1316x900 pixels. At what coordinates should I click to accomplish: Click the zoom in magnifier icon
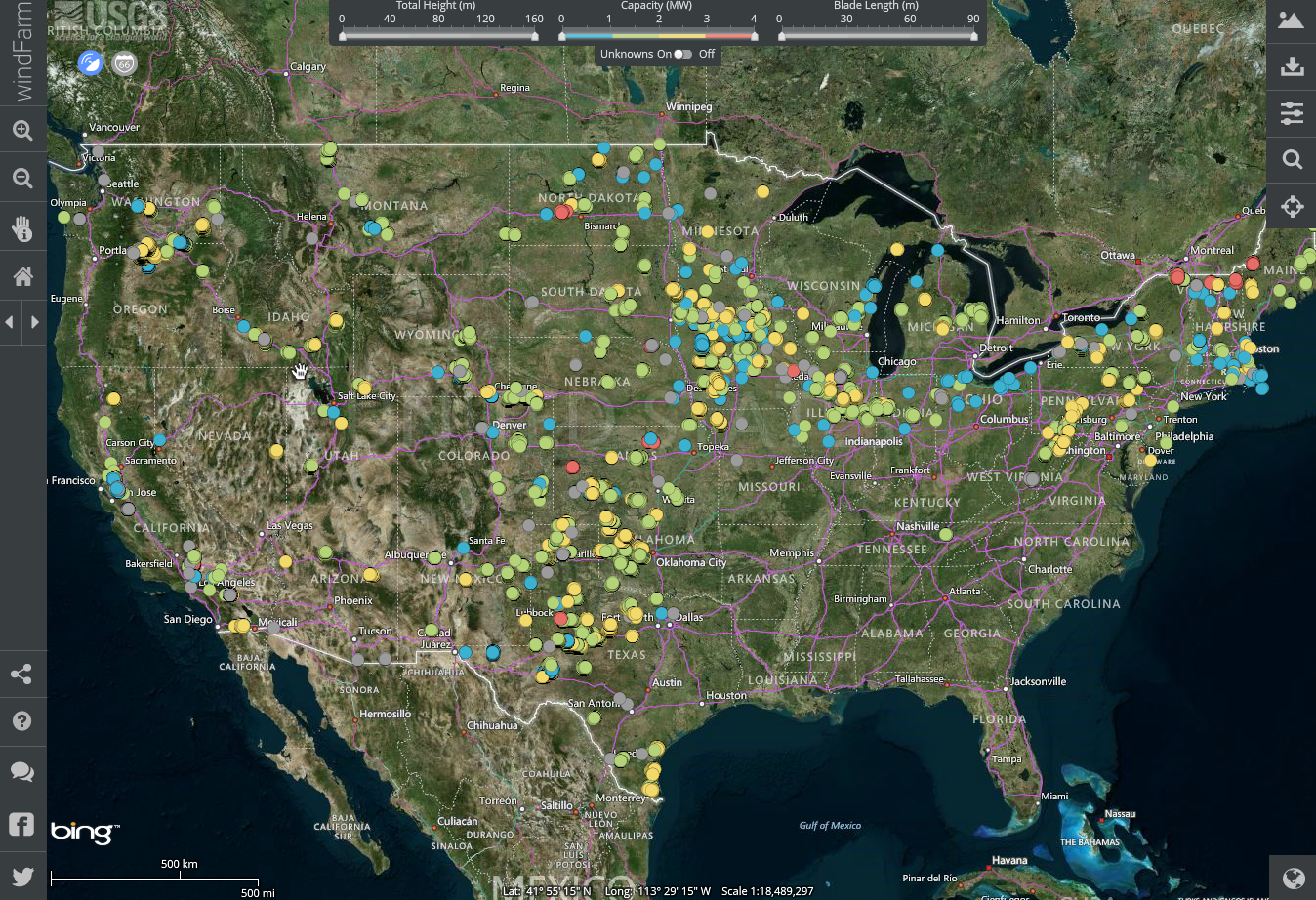(x=22, y=130)
